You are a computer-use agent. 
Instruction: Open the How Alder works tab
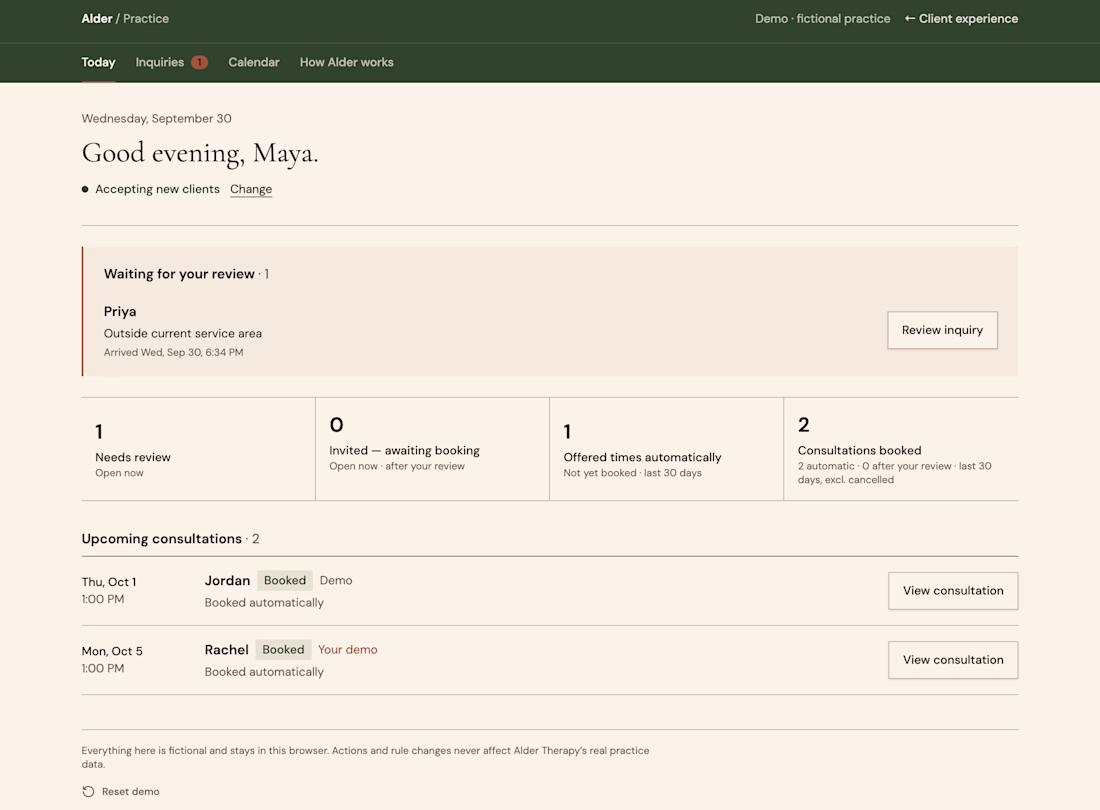347,62
